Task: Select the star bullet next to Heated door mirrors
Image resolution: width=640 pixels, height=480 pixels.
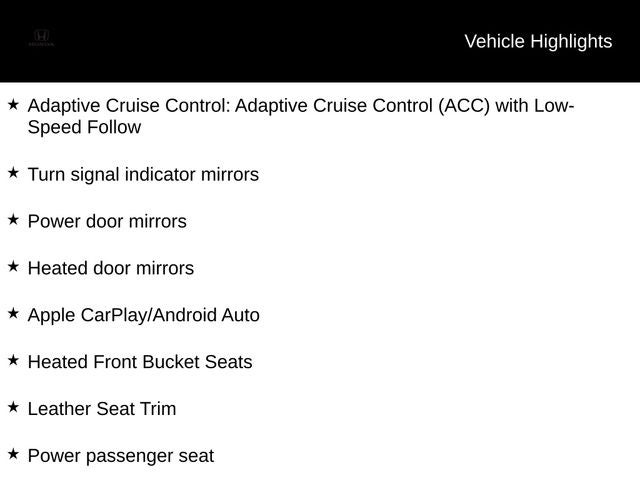Action: [13, 267]
